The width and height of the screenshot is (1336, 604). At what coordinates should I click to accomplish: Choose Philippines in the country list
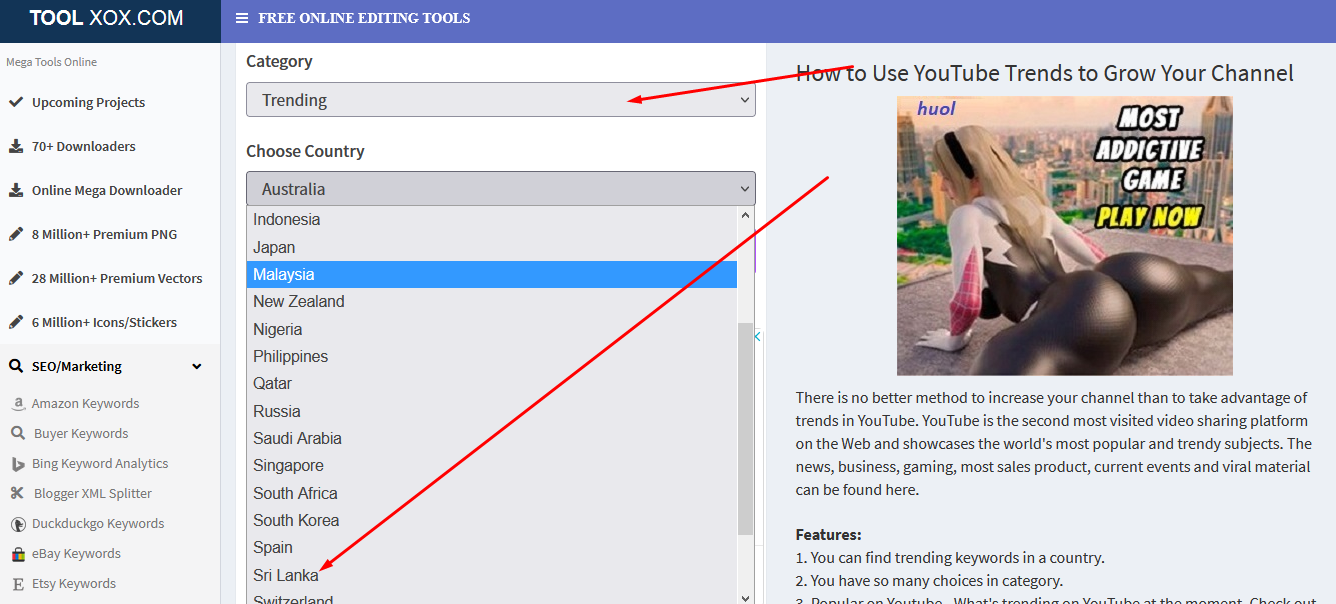492,356
